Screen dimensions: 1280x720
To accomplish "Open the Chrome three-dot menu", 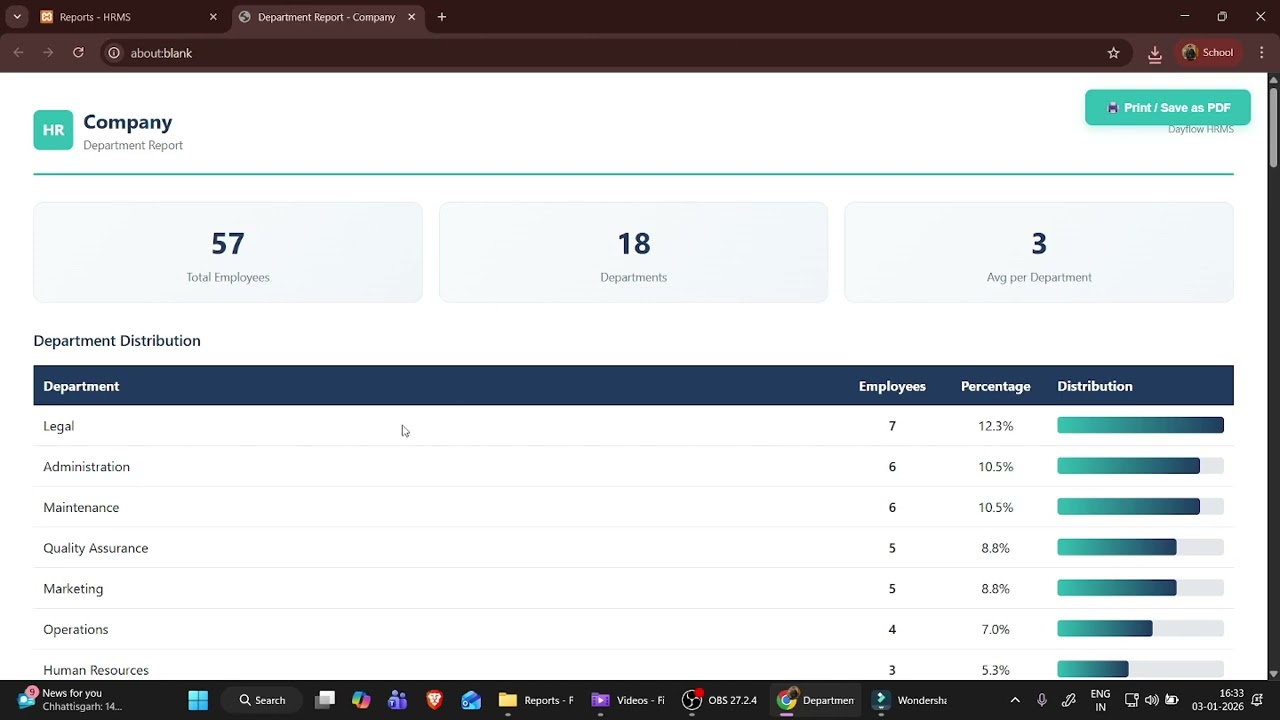I will [1261, 53].
